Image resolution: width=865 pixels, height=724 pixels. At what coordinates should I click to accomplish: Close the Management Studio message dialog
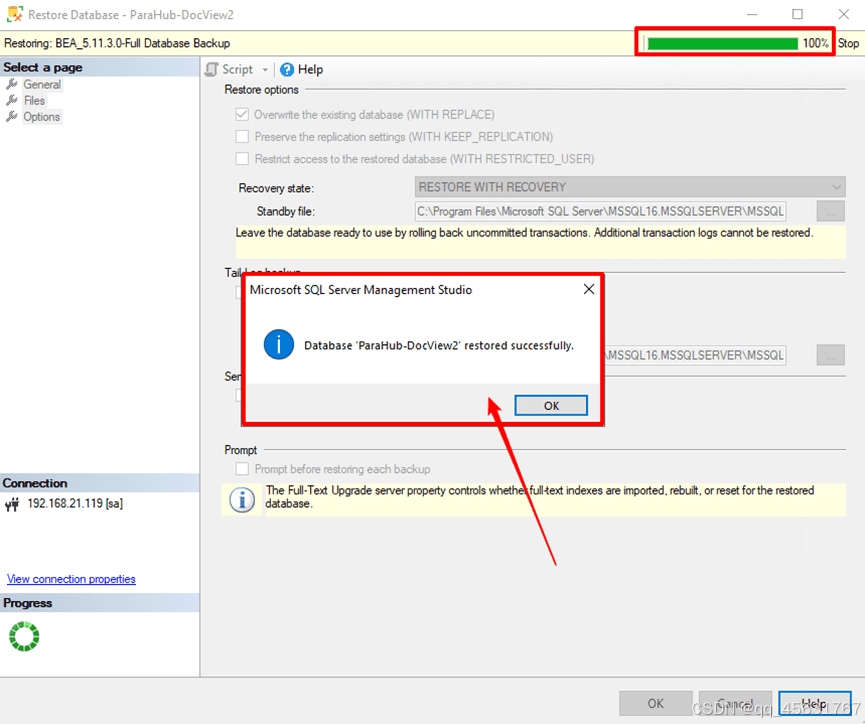point(589,289)
